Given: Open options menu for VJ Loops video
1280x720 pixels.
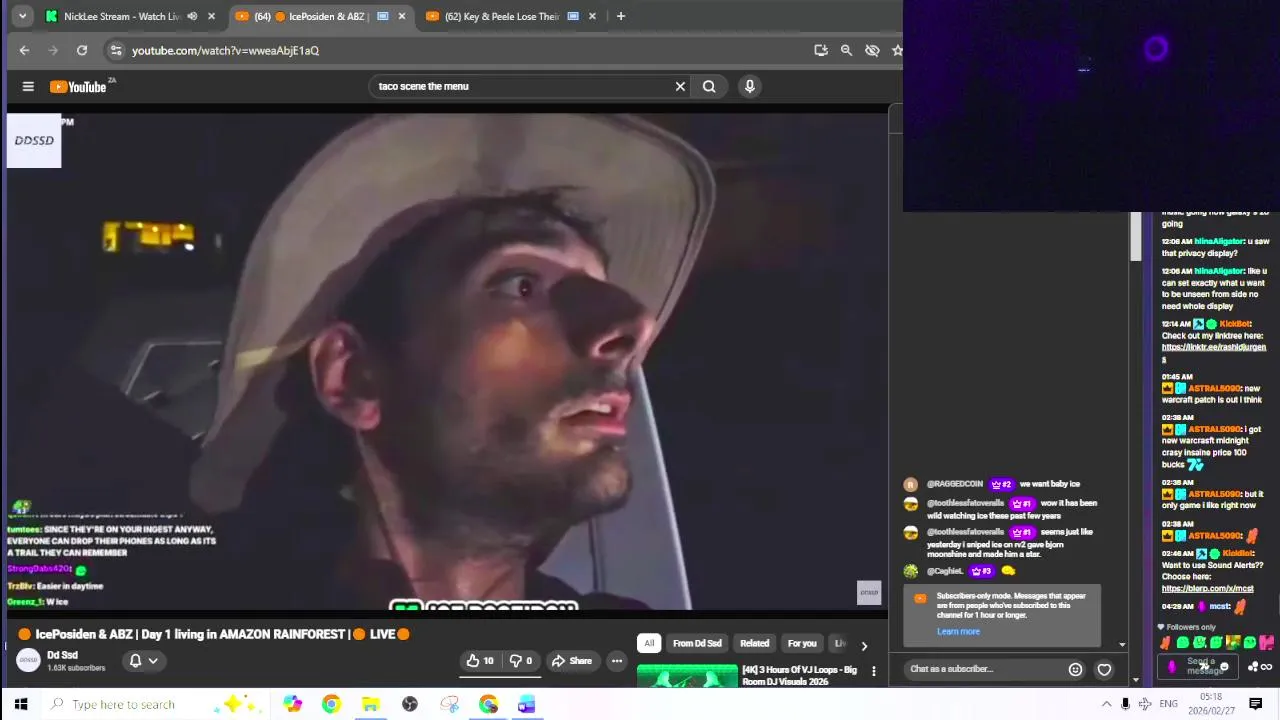Looking at the screenshot, I should point(873,671).
